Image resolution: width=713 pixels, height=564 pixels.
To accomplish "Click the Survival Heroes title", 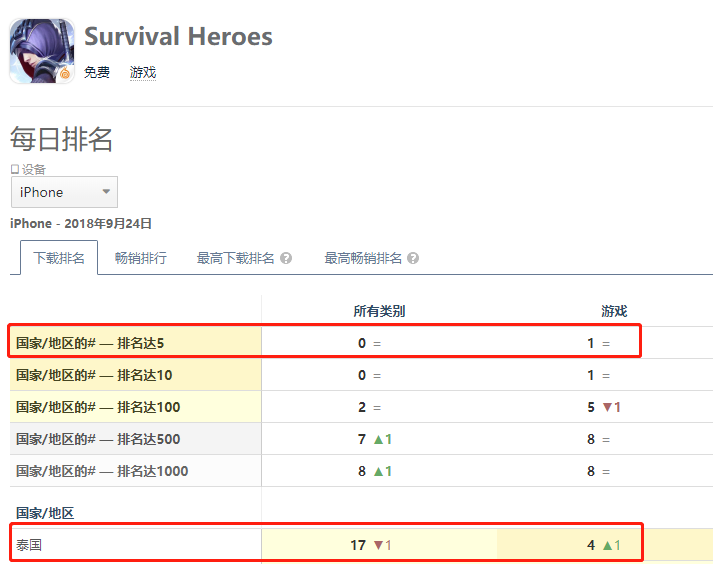I will coord(178,36).
